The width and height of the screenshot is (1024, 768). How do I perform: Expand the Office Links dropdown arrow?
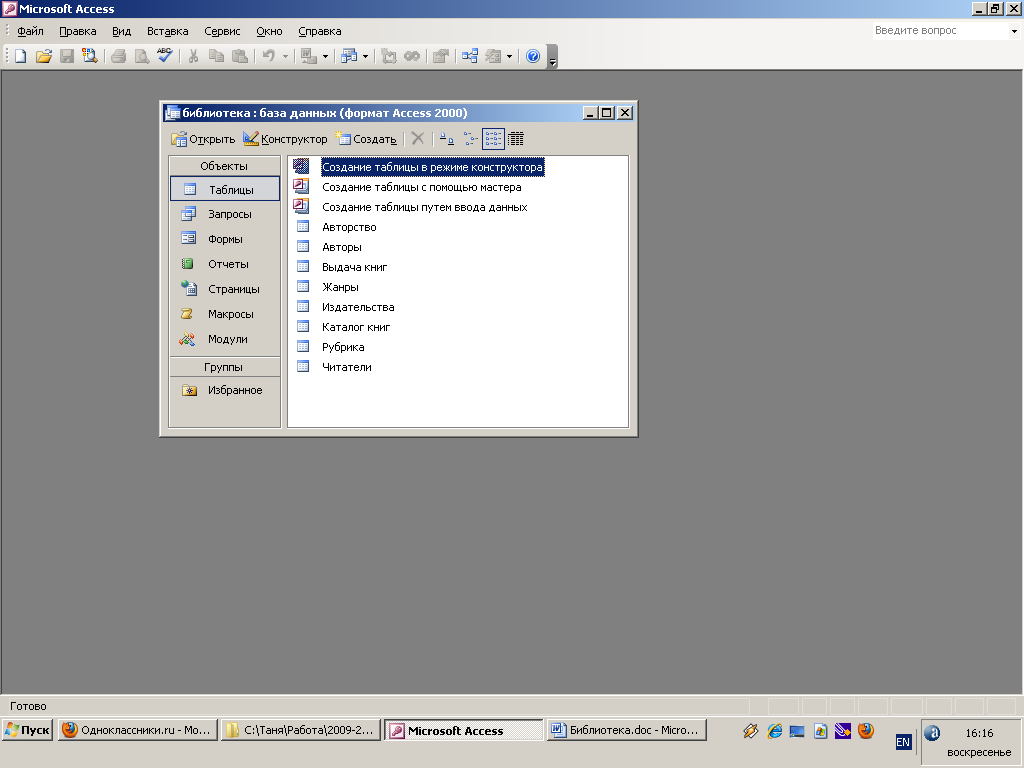point(325,56)
